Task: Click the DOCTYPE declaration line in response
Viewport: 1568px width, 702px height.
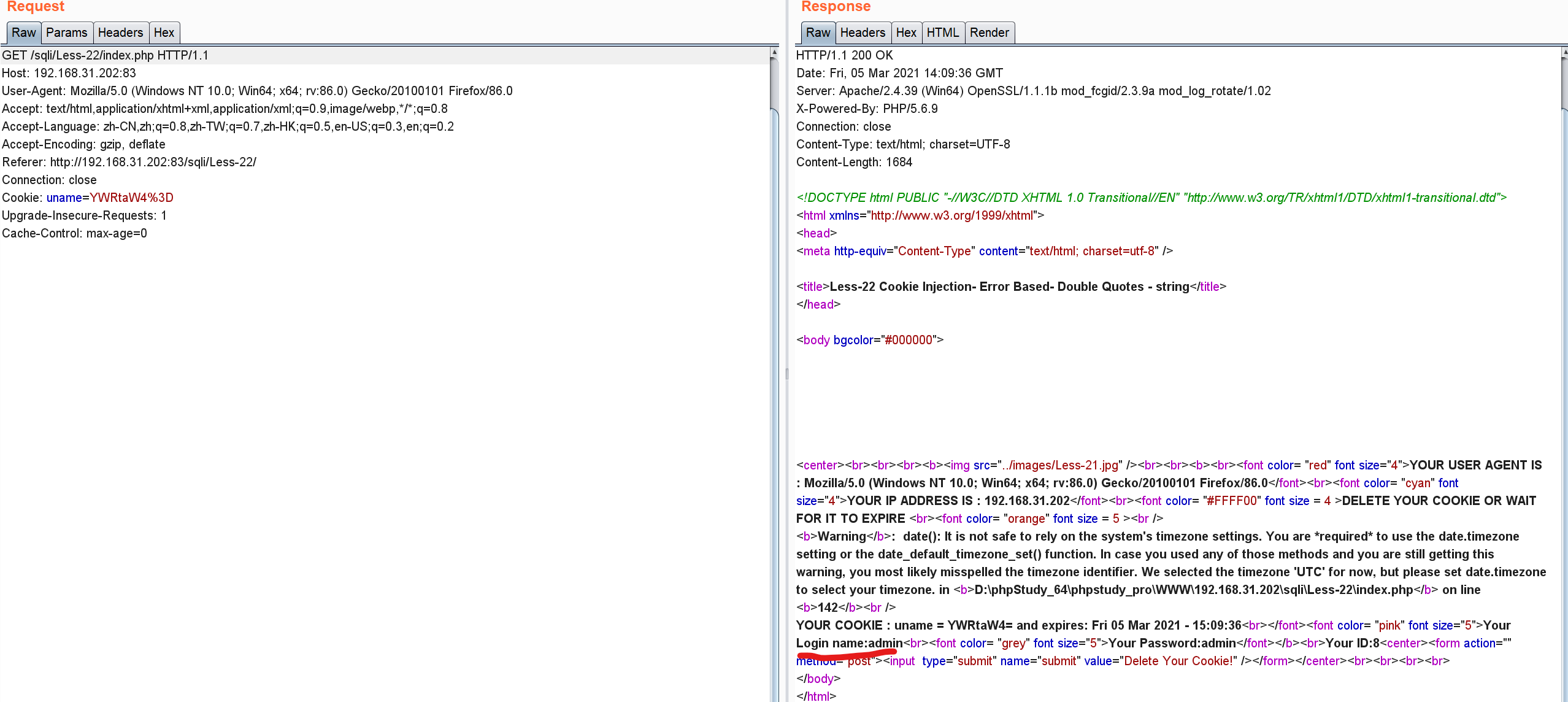Action: tap(1151, 198)
